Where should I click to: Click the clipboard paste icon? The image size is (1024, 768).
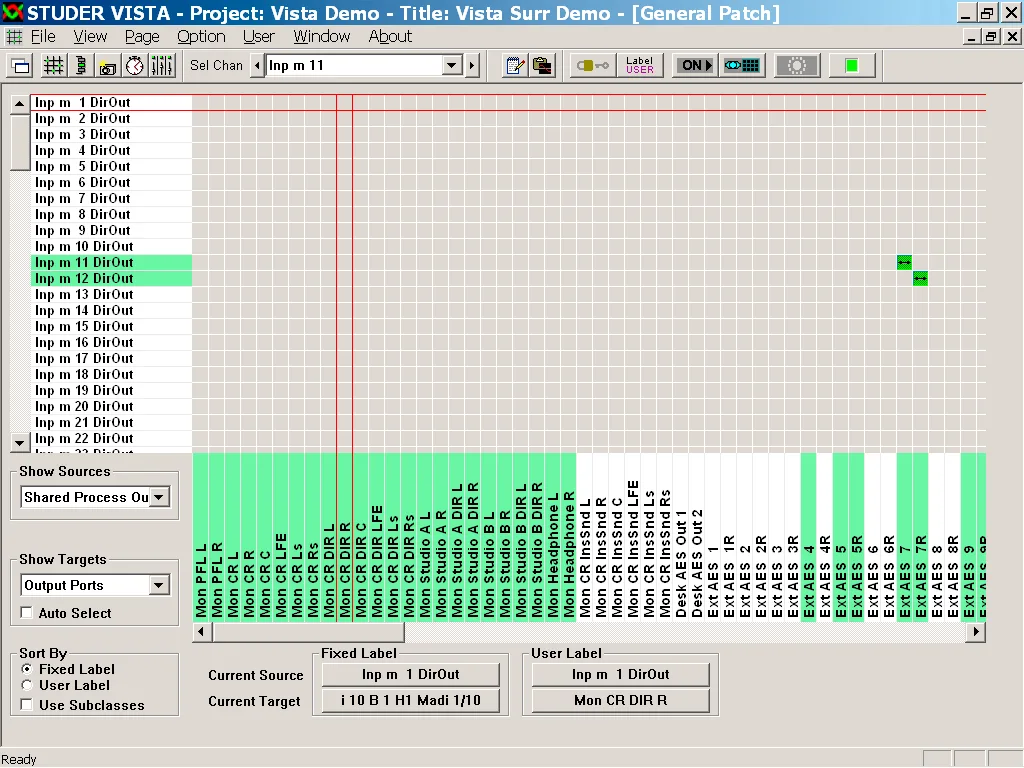click(x=542, y=66)
